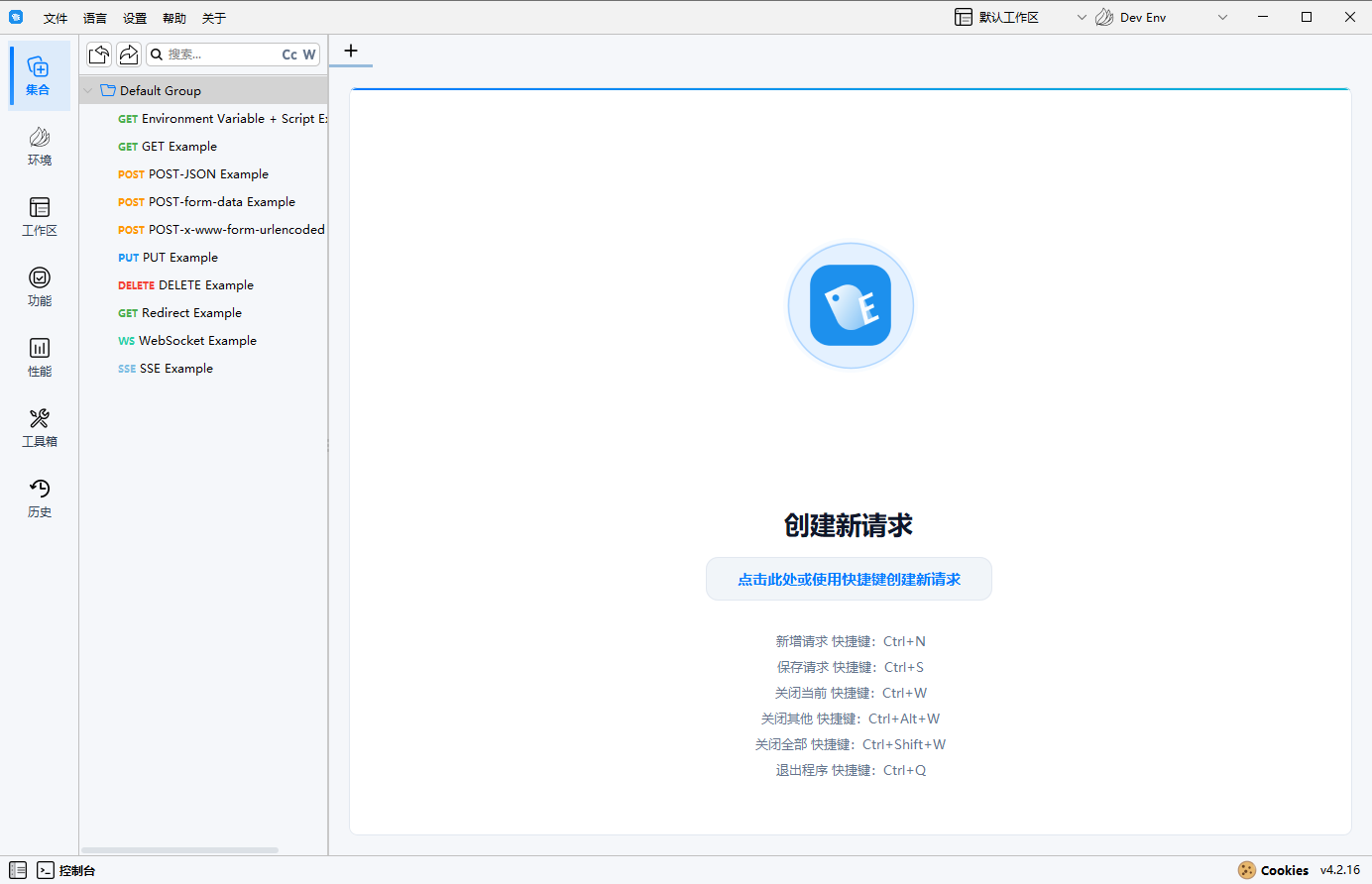Image resolution: width=1372 pixels, height=884 pixels.
Task: Toggle case-sensitive Cc search option
Action: pos(289,55)
